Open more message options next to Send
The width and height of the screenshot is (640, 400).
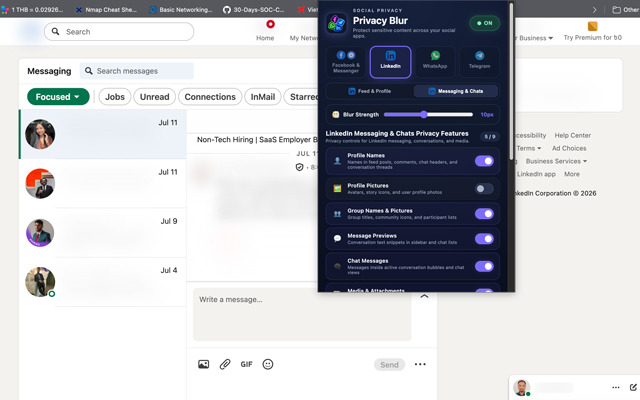[420, 364]
